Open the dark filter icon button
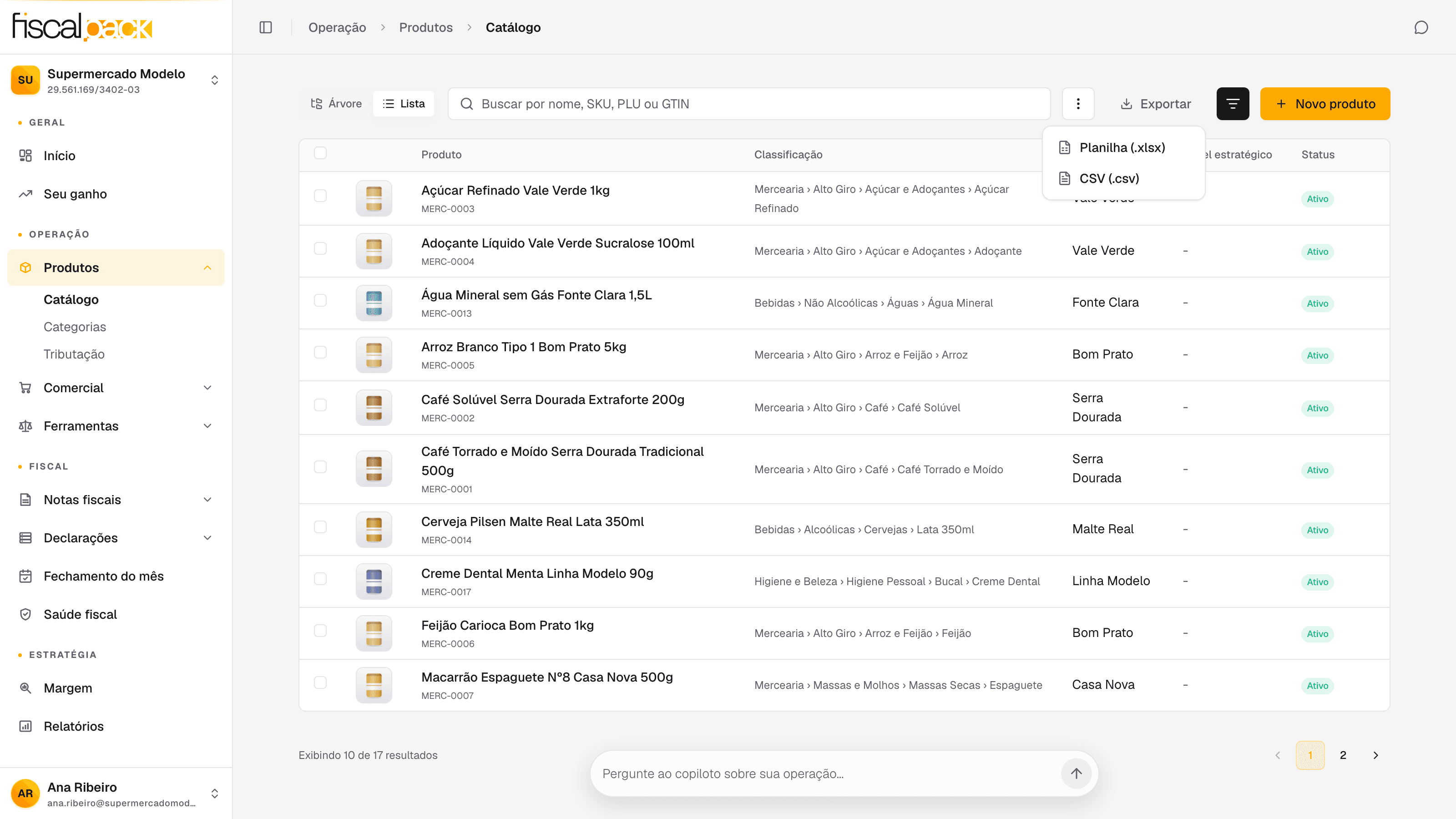The height and width of the screenshot is (819, 1456). coord(1233,103)
